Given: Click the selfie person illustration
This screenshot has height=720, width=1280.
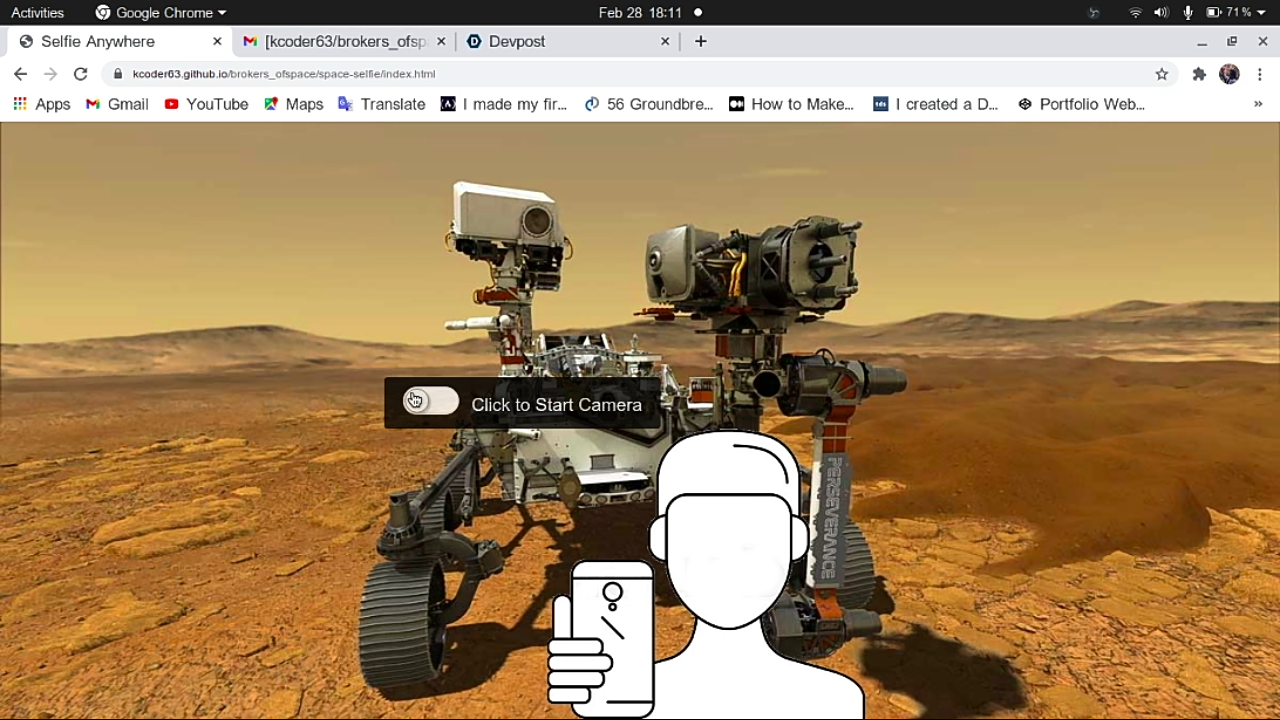Looking at the screenshot, I should pos(706,575).
